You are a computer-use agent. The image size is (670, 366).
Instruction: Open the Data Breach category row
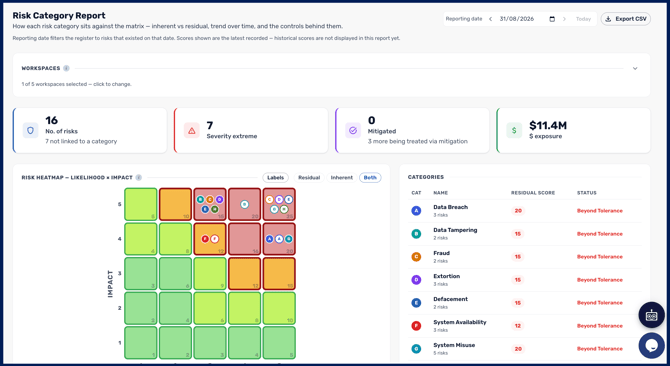coord(525,211)
